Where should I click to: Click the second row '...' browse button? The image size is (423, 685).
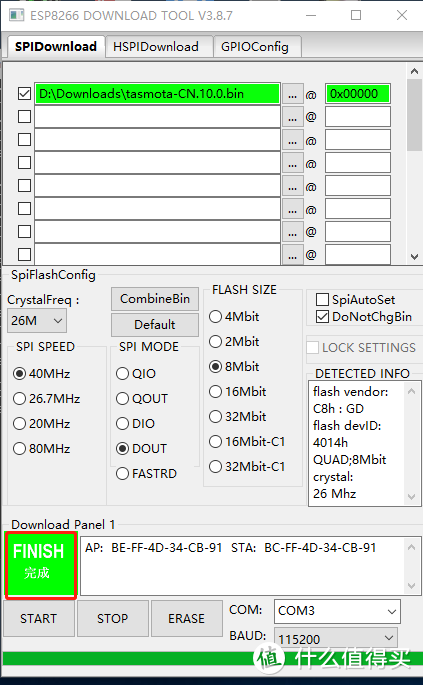point(293,117)
